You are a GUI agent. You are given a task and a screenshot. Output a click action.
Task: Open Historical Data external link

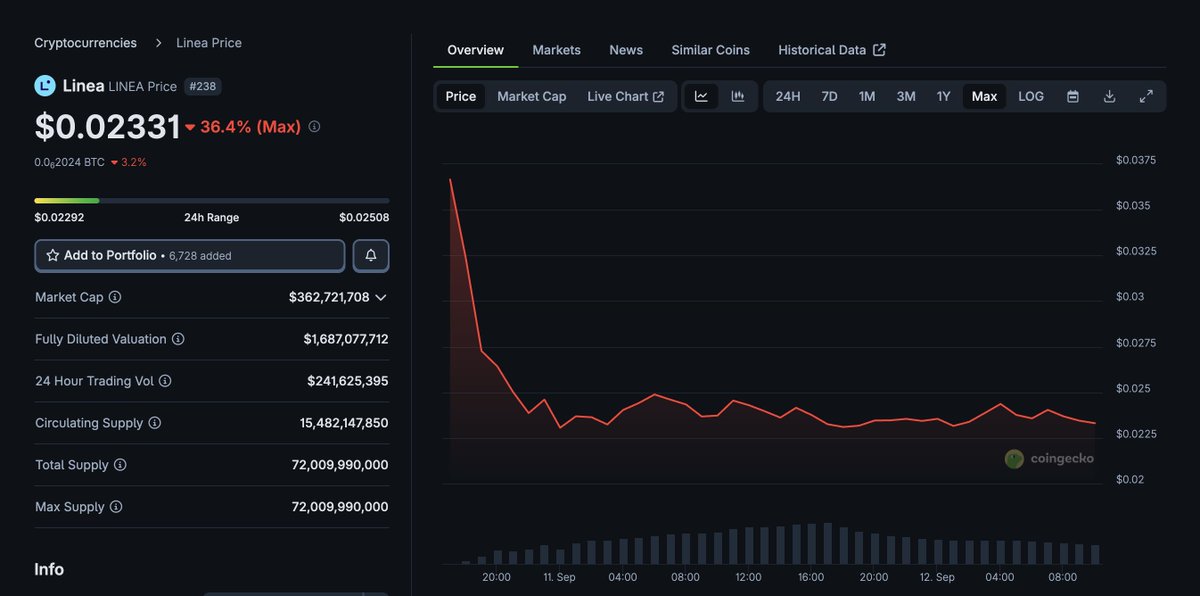point(832,50)
